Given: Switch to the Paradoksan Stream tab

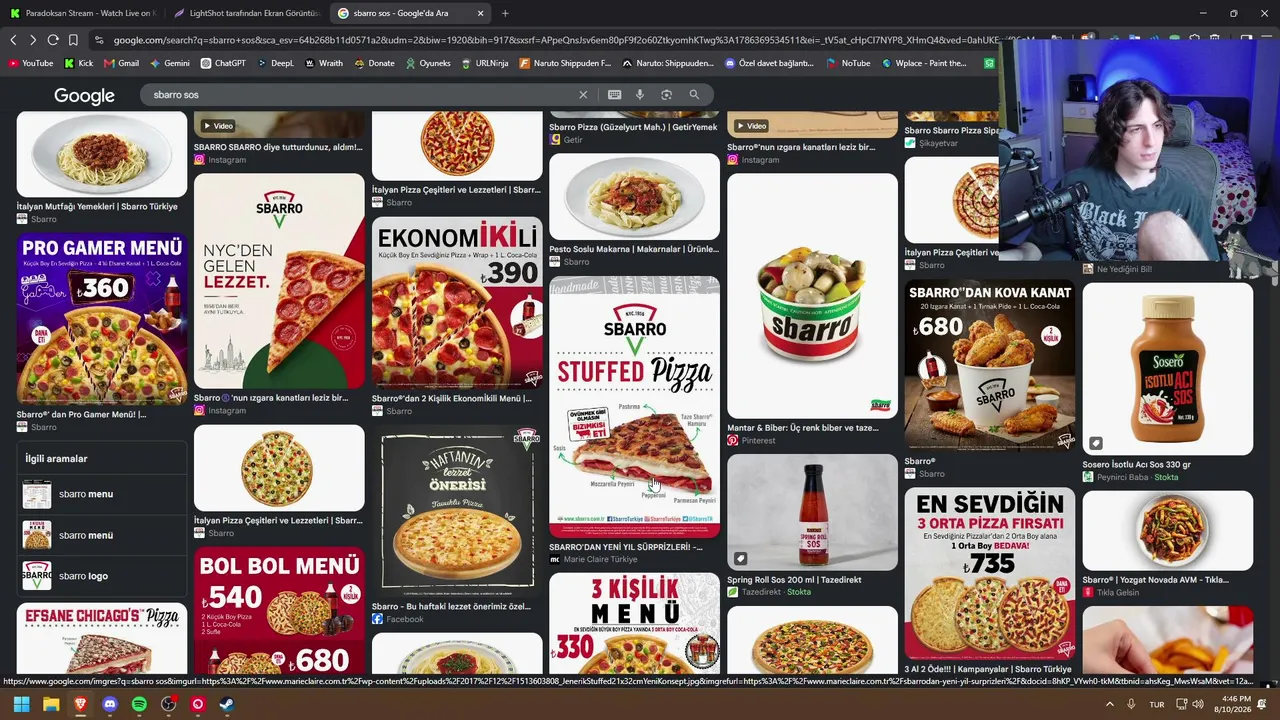Looking at the screenshot, I should (x=82, y=13).
